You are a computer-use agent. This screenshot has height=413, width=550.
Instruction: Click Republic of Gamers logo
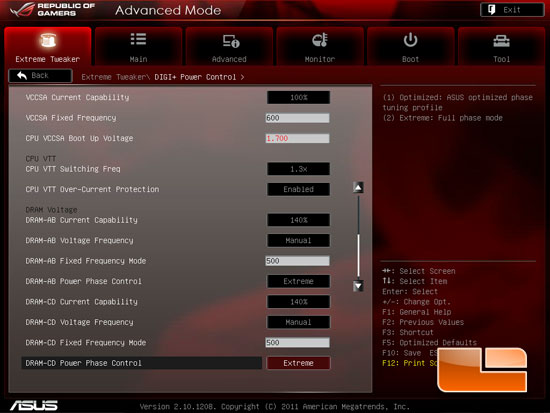click(53, 10)
